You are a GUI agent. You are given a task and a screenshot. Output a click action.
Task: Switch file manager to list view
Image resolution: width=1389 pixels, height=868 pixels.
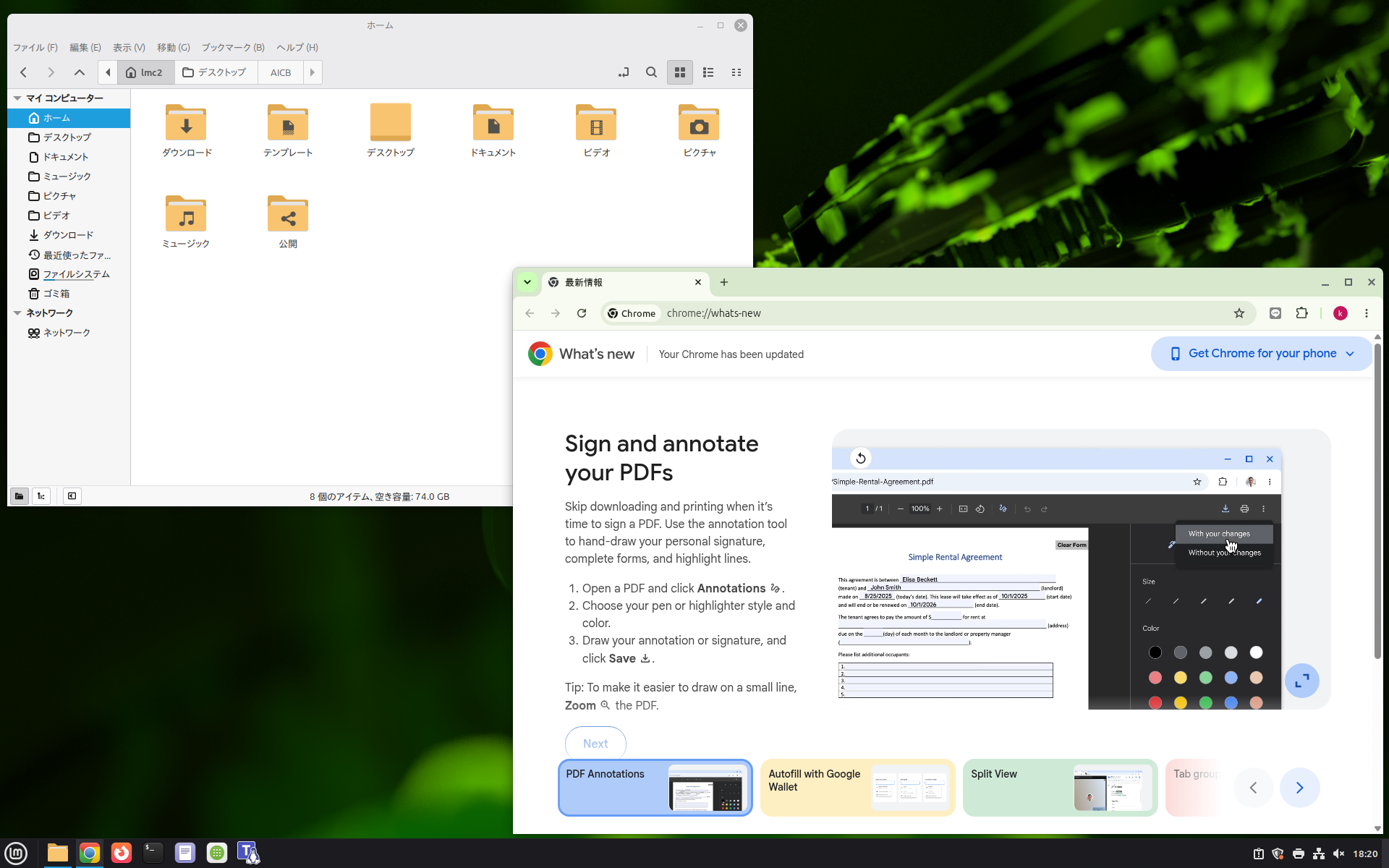pyautogui.click(x=708, y=72)
